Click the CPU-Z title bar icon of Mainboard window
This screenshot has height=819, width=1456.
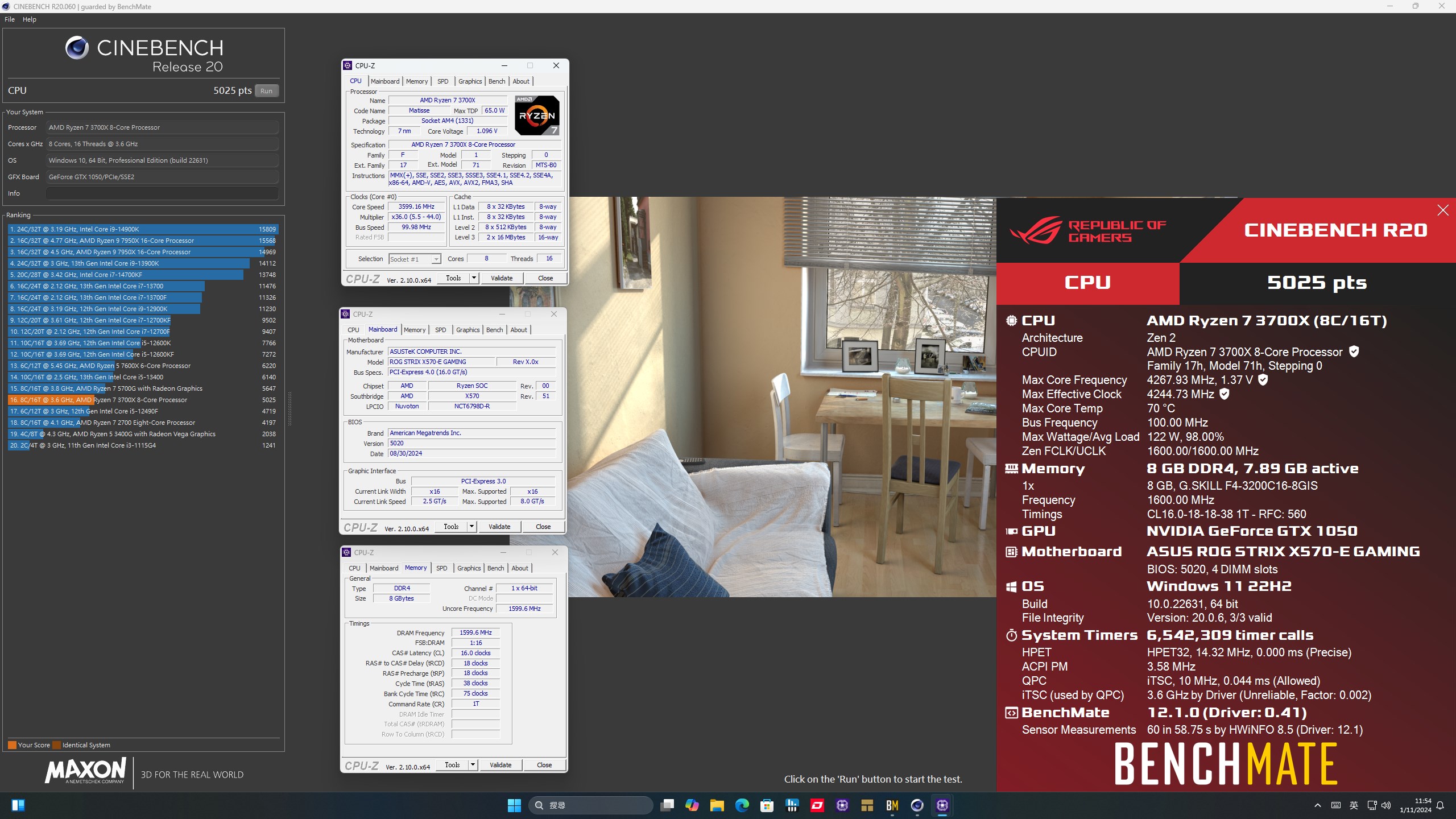pos(345,314)
